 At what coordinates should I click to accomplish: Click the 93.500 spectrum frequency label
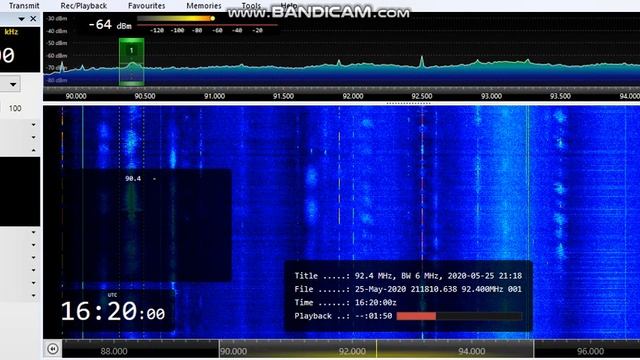(x=560, y=96)
